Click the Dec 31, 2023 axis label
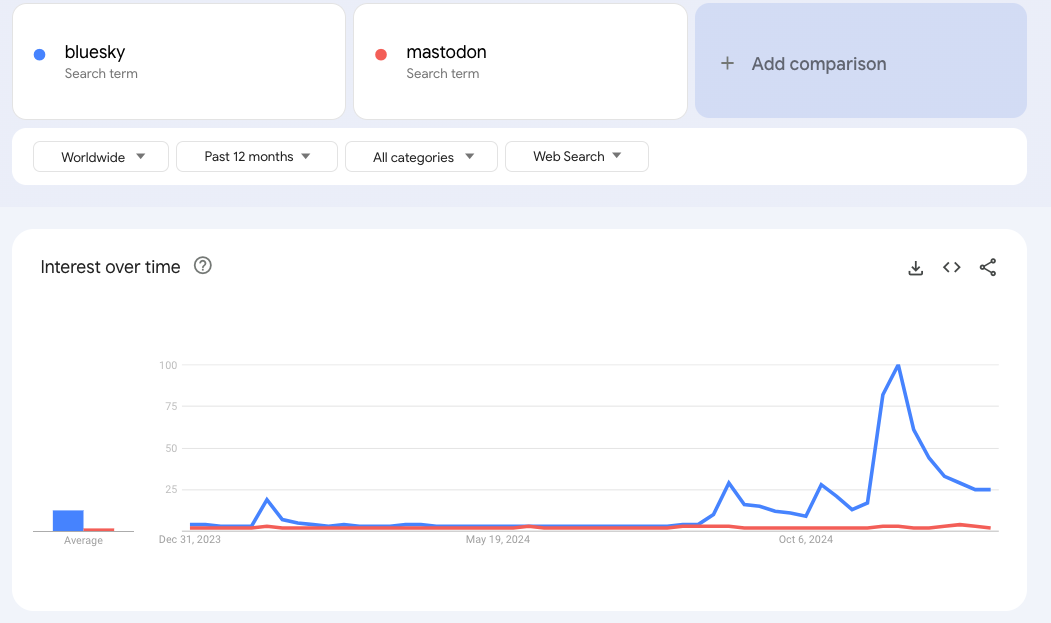Screen dimensions: 1051x623 pyautogui.click(x=190, y=540)
